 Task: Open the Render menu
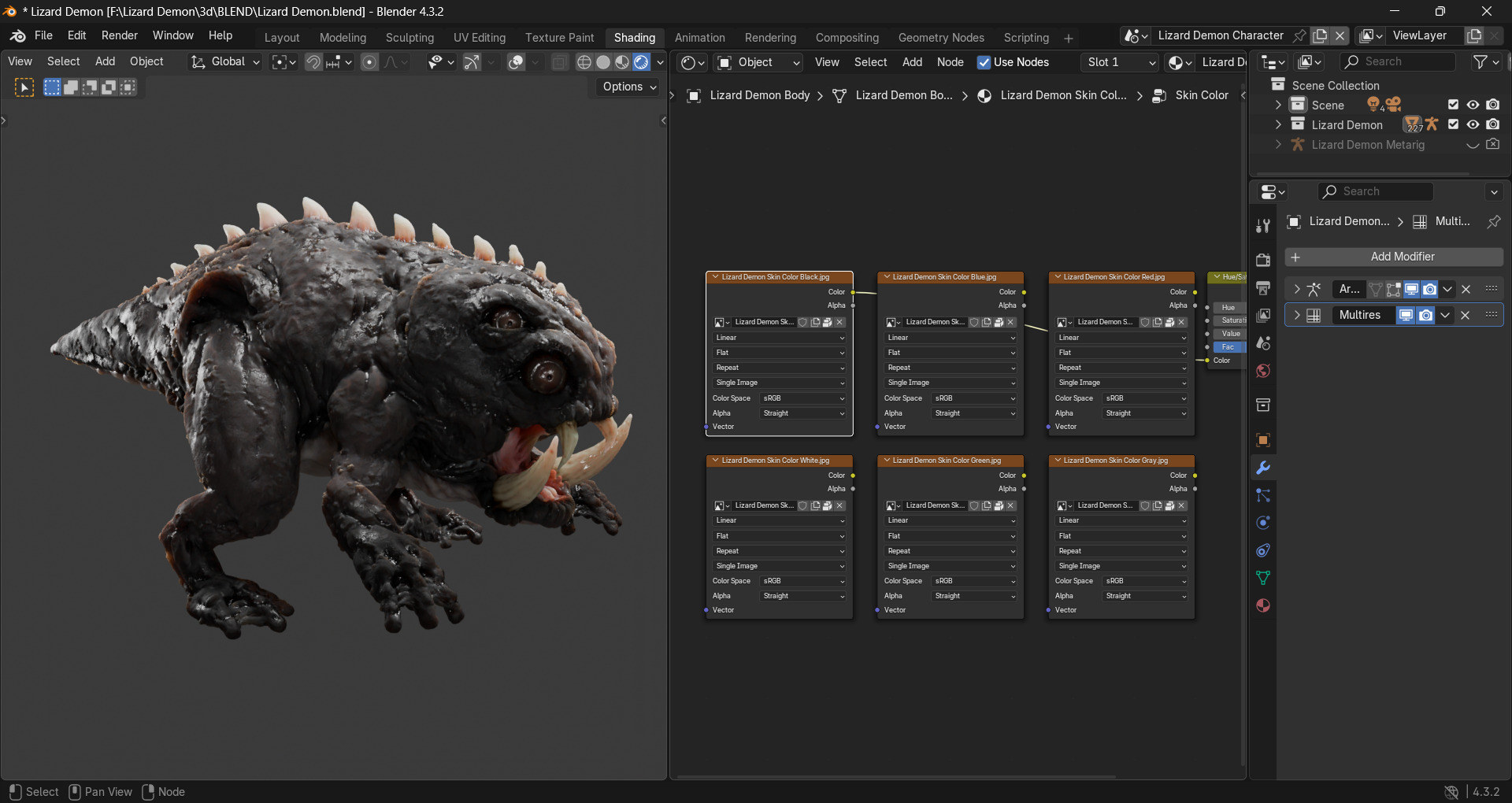click(x=120, y=35)
